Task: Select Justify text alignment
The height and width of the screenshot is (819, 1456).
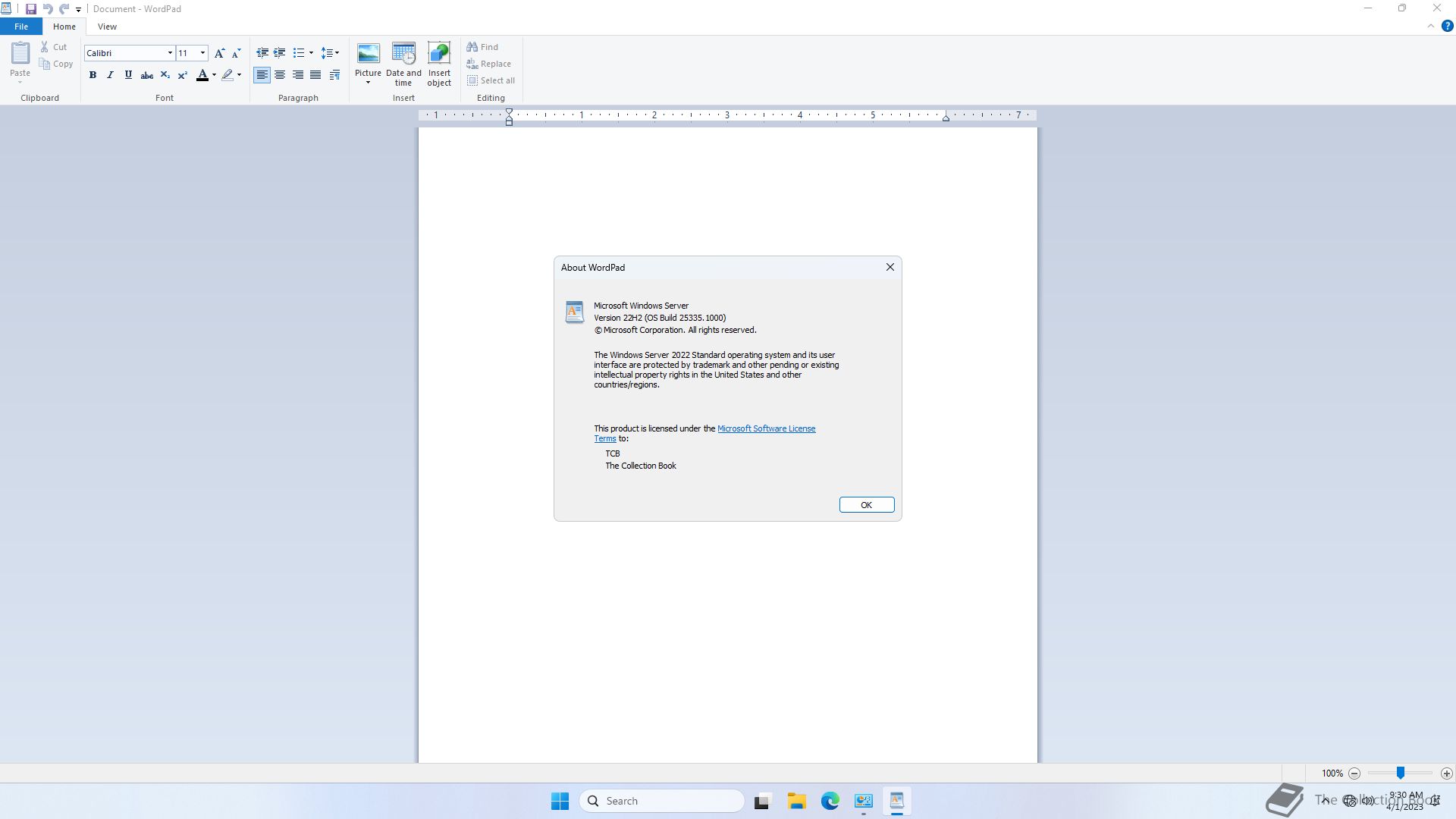Action: click(315, 75)
